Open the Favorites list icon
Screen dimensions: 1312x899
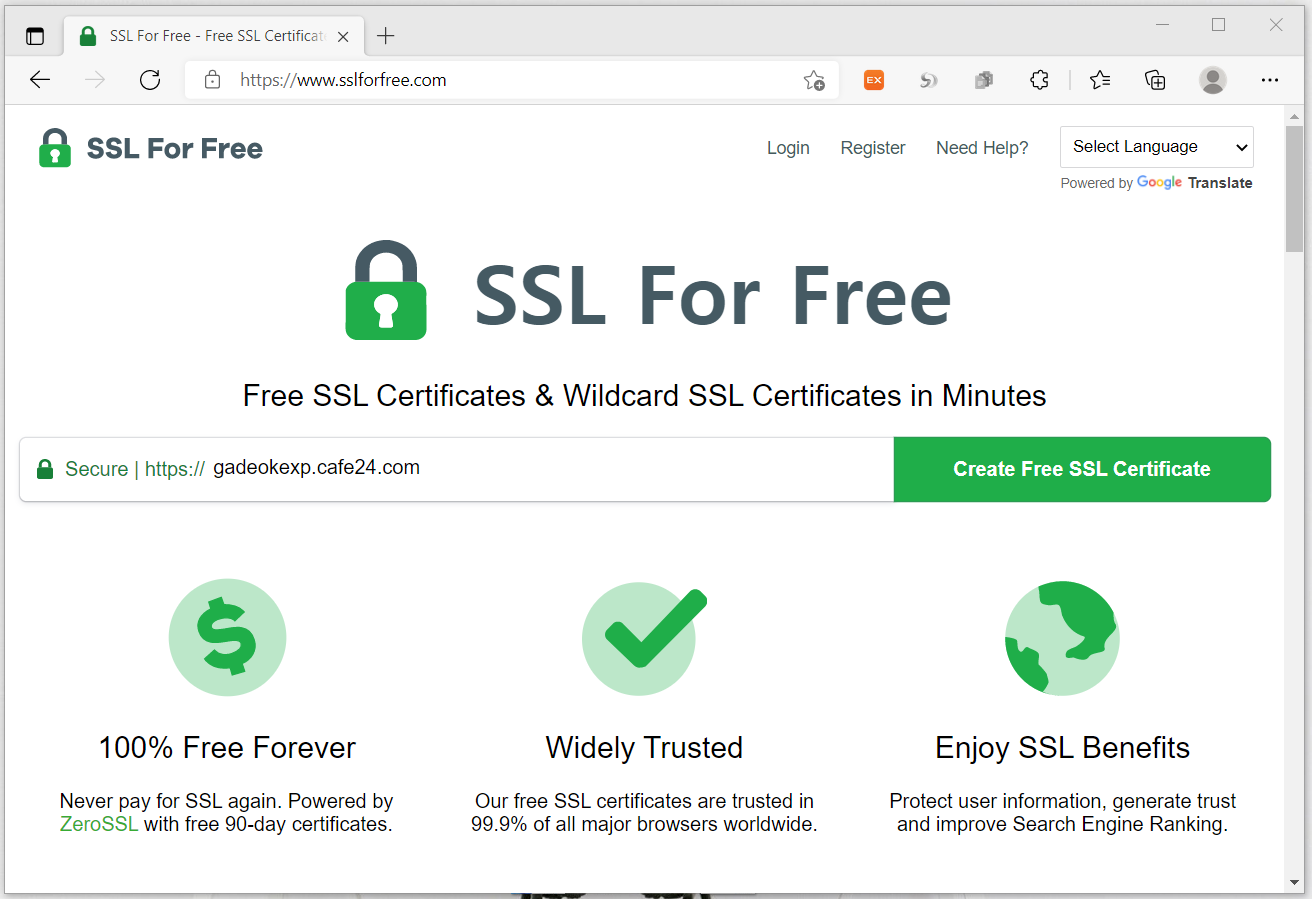tap(1100, 80)
